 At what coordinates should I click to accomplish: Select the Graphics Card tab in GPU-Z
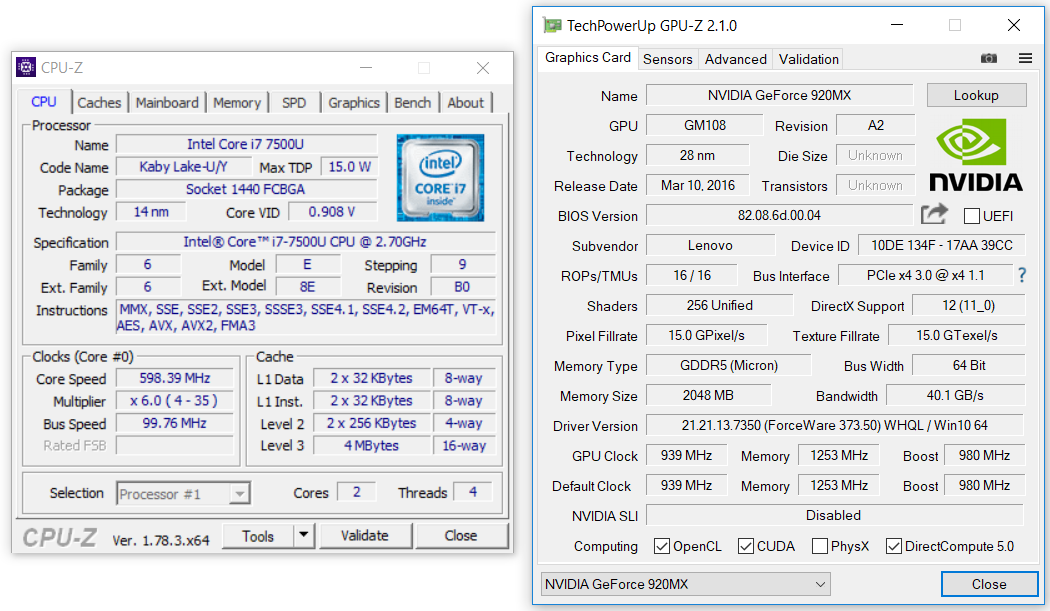coord(588,58)
